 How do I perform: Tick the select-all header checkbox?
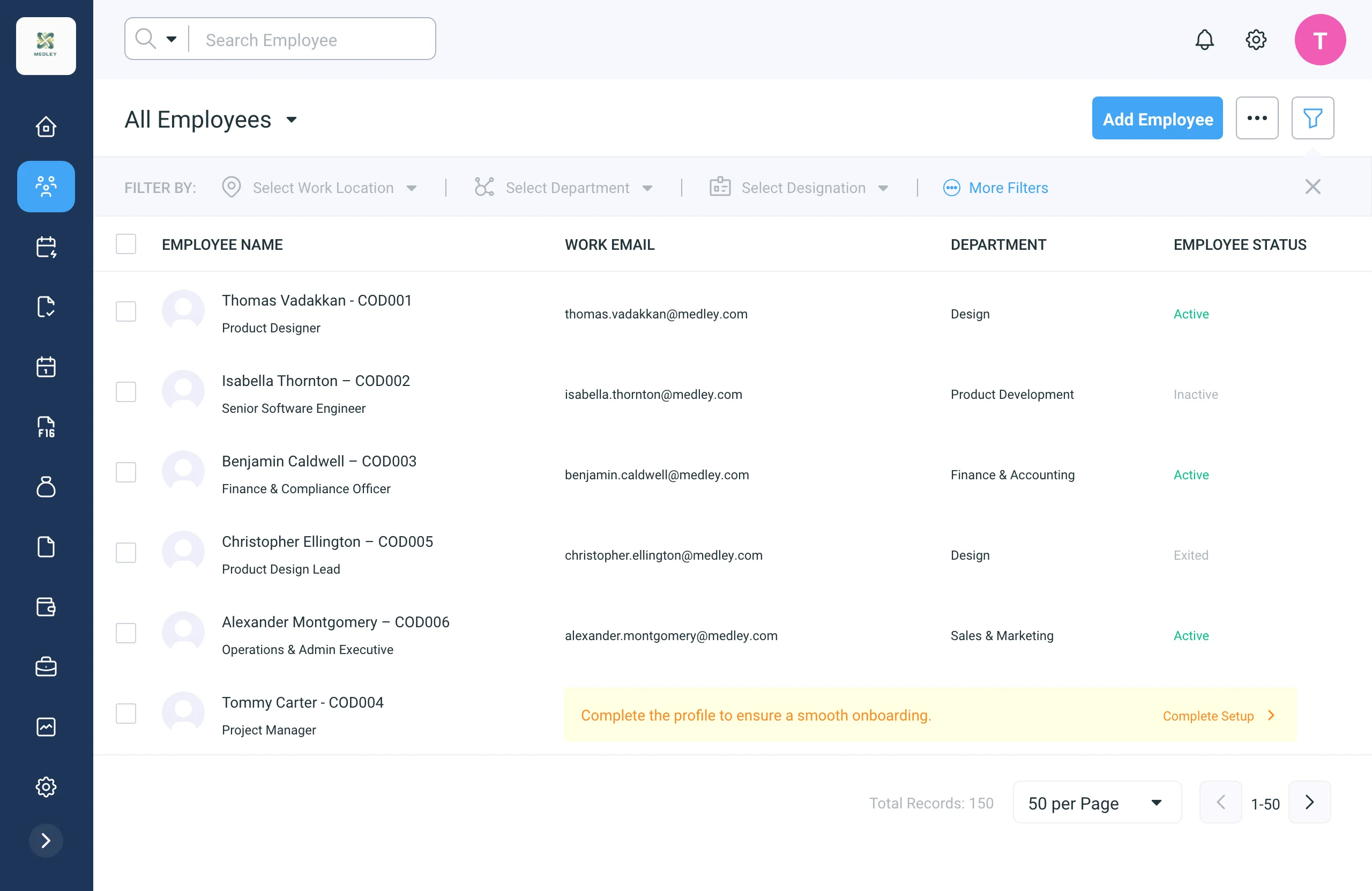click(125, 244)
